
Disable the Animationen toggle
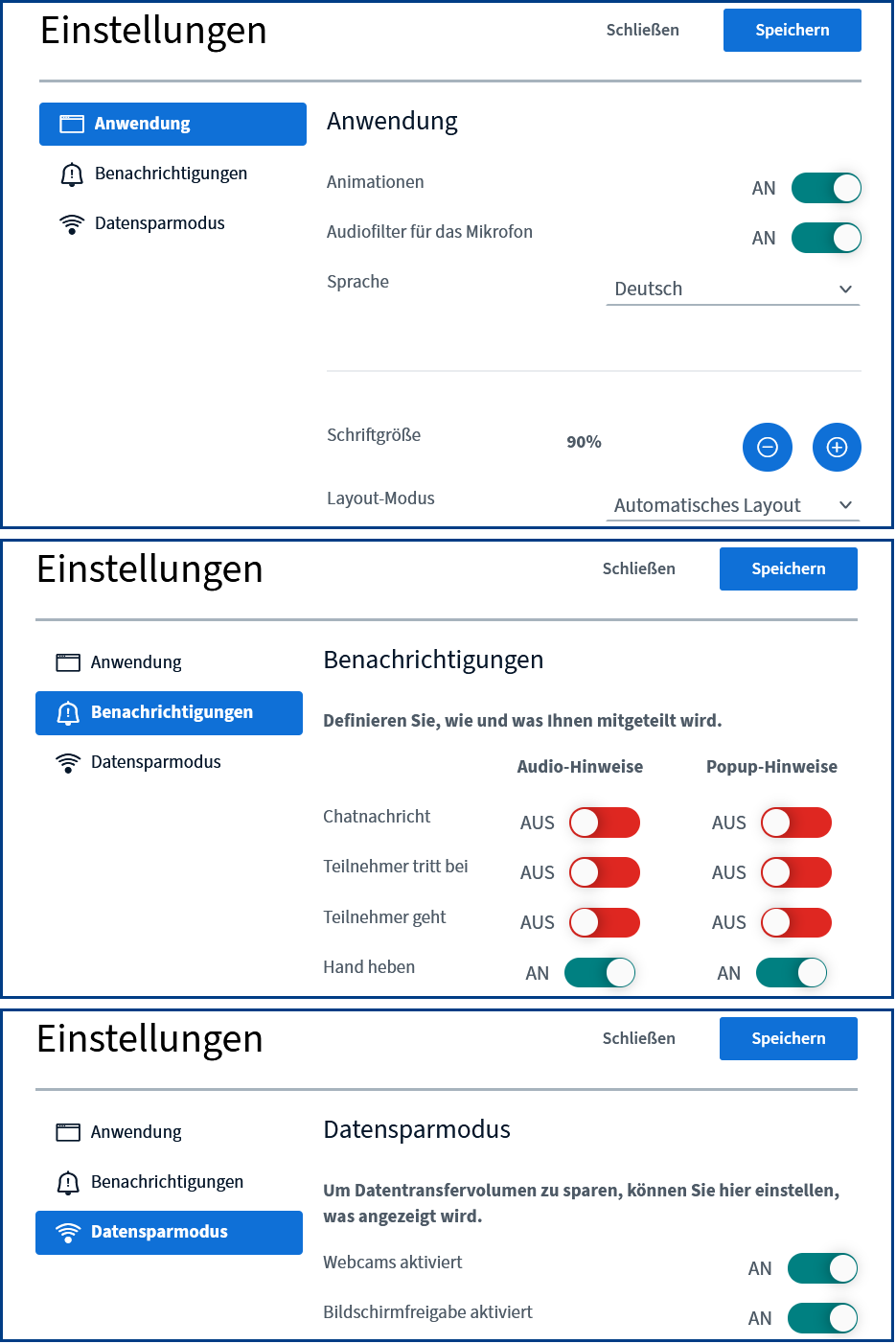click(826, 188)
